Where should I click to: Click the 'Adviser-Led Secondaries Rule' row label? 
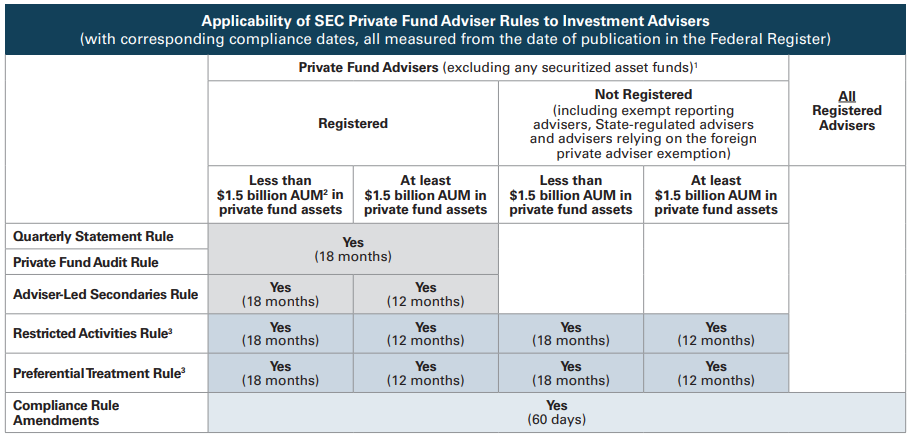pos(105,294)
